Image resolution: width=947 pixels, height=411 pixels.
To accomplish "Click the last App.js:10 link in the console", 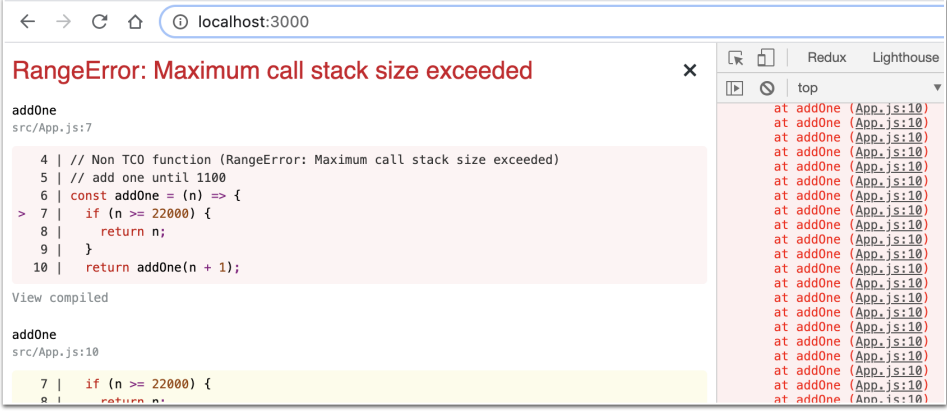I will (x=891, y=398).
